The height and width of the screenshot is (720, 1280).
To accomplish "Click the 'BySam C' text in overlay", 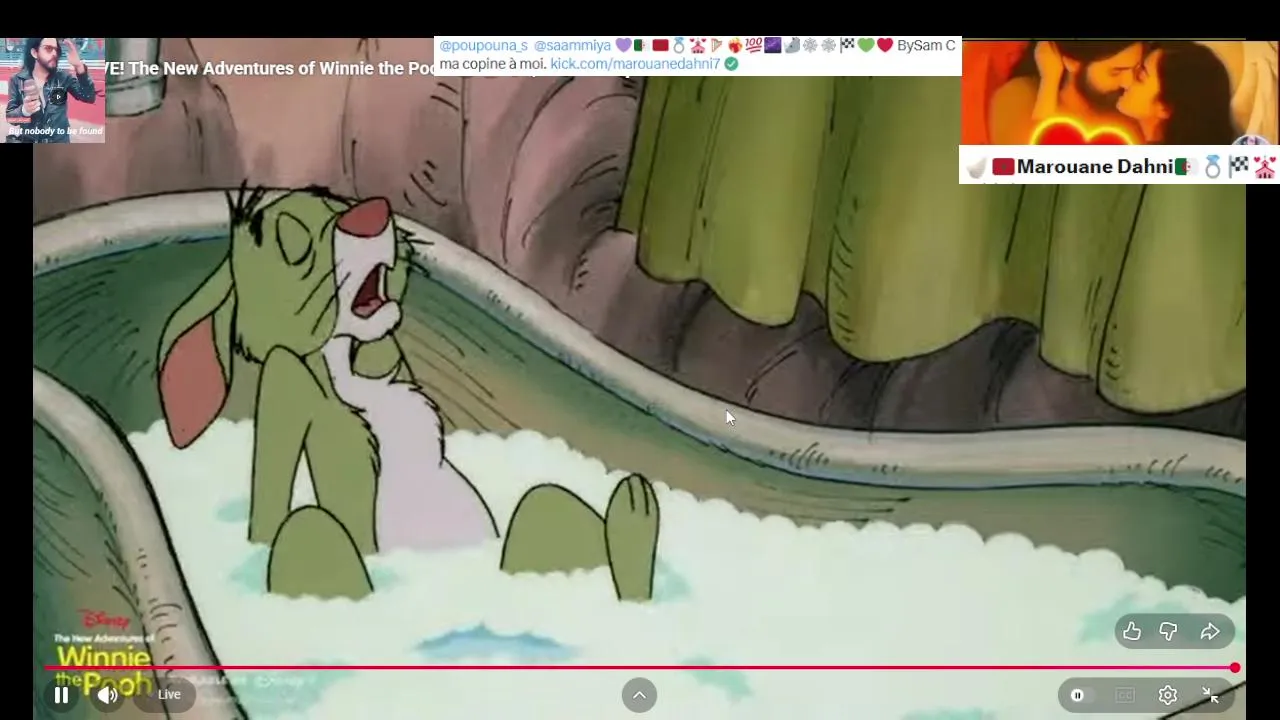I will coord(926,45).
